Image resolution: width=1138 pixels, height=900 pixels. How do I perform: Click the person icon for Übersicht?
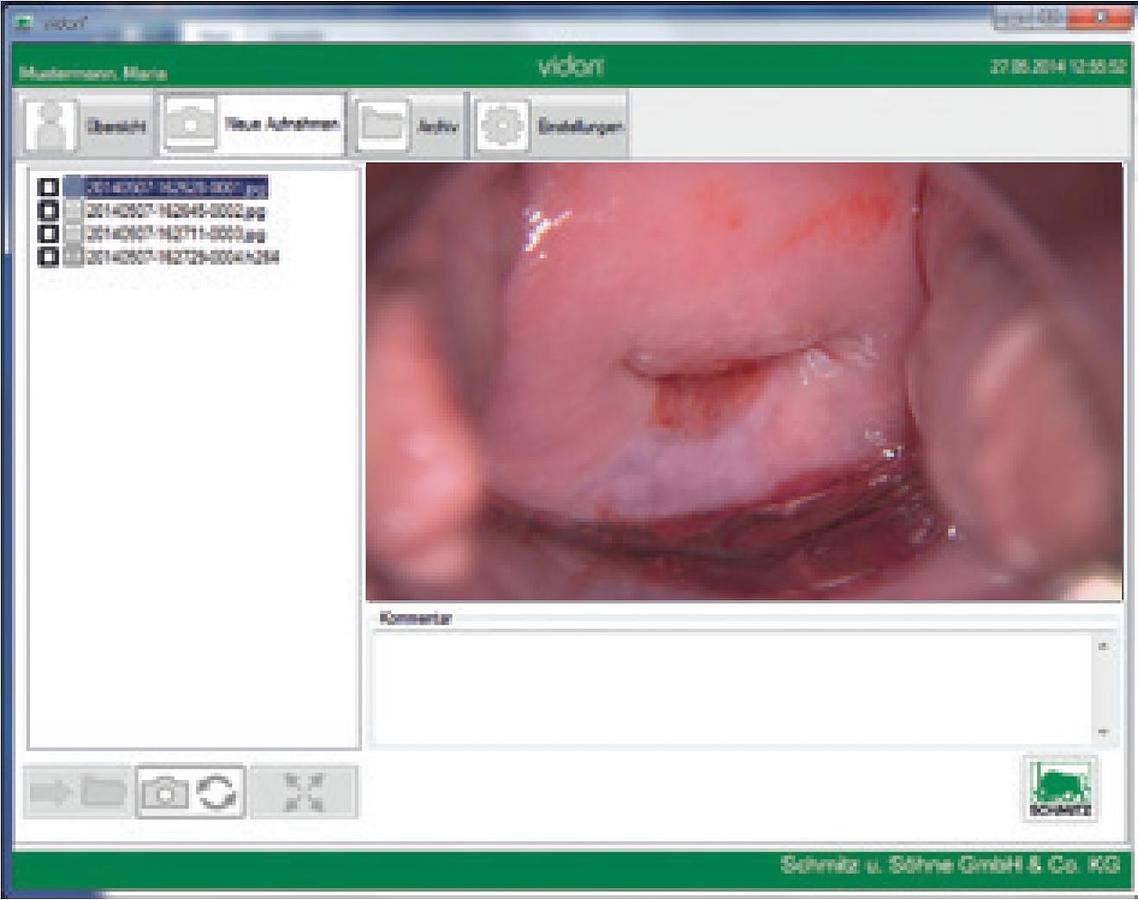(x=49, y=126)
